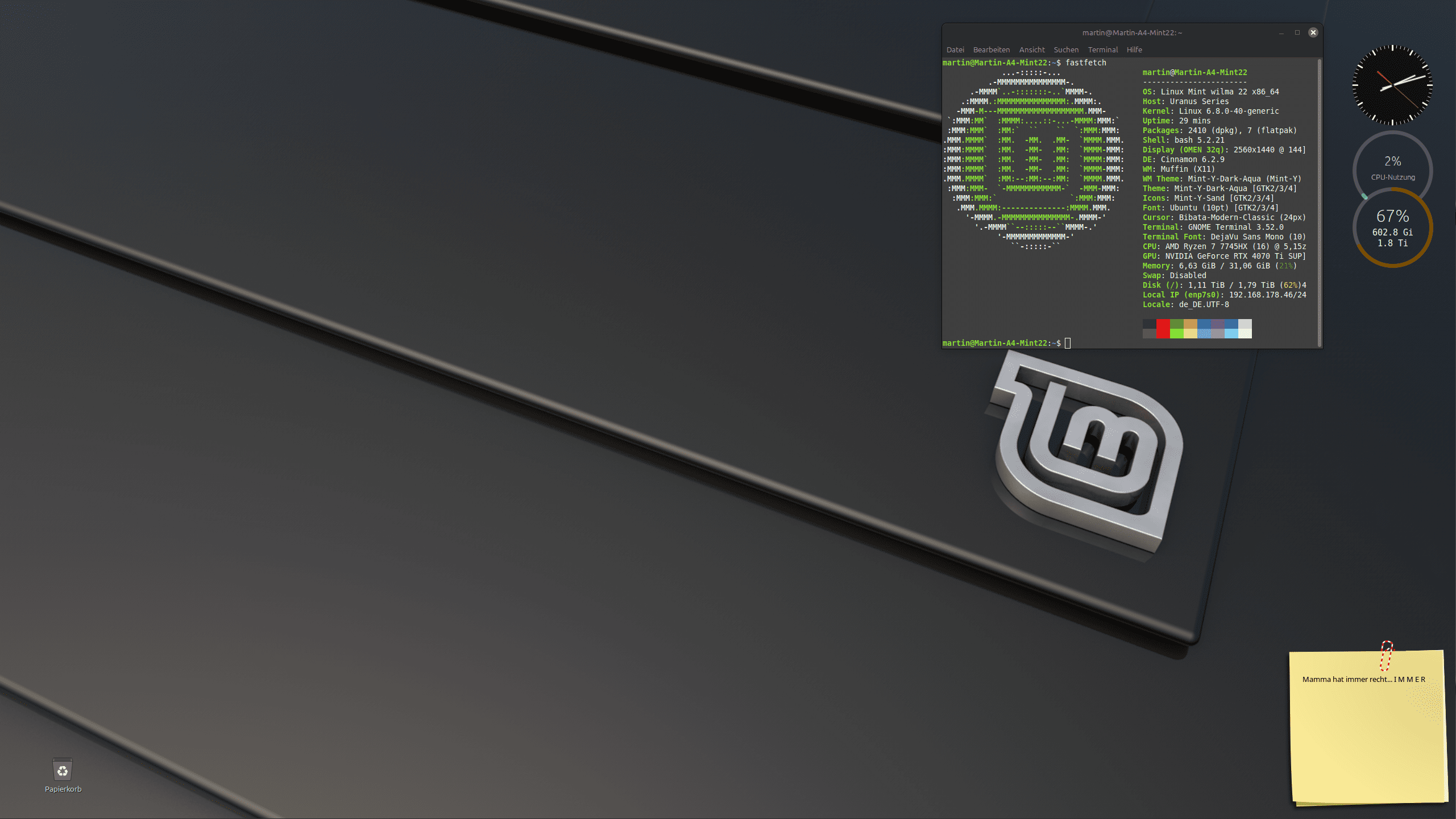
Task: Click the terminal prompt cursor on the last line
Action: click(1068, 343)
